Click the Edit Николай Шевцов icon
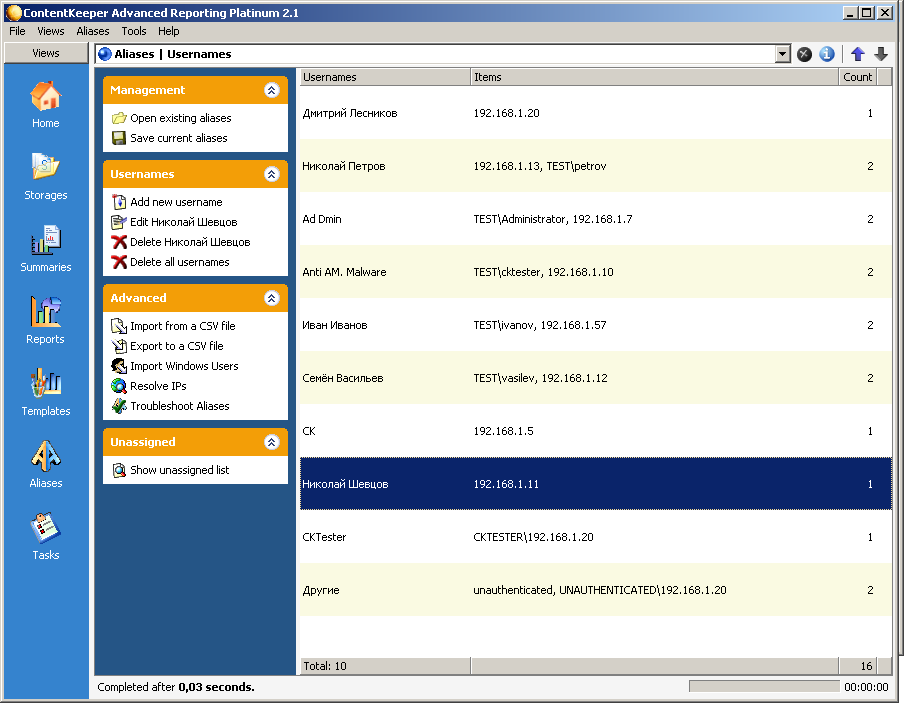Viewport: 904px width, 703px height. click(119, 222)
